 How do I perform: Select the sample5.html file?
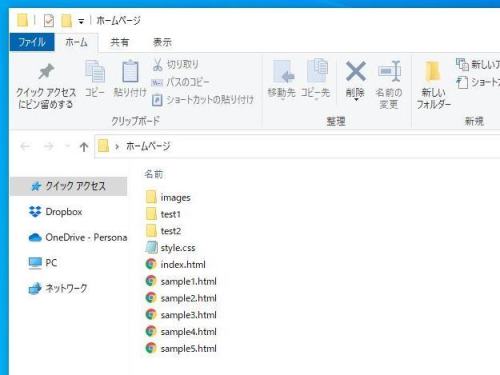181,348
